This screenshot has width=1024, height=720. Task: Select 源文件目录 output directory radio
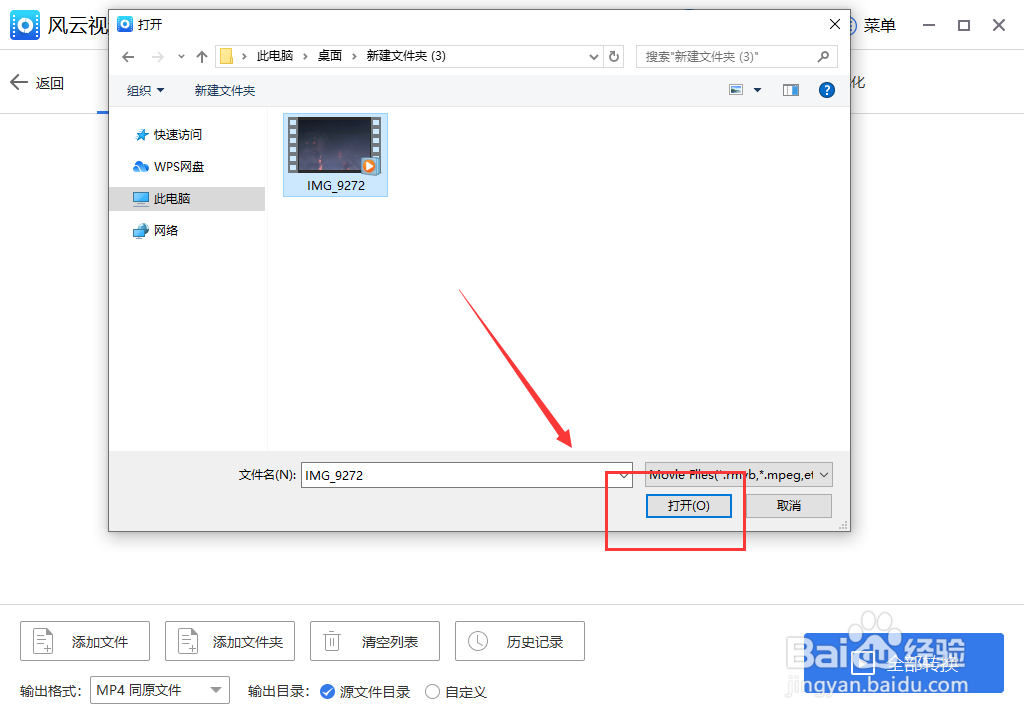click(327, 692)
